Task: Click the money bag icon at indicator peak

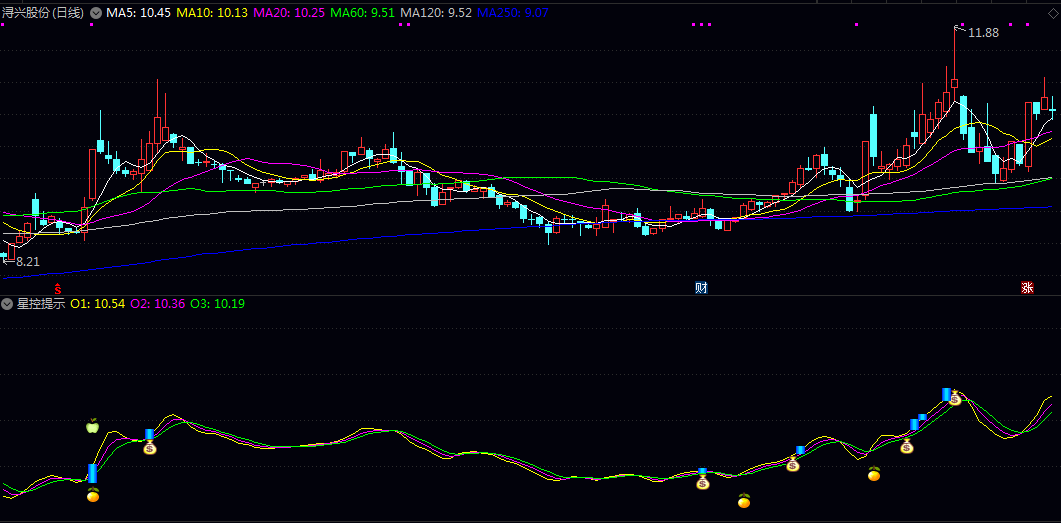Action: 955,398
